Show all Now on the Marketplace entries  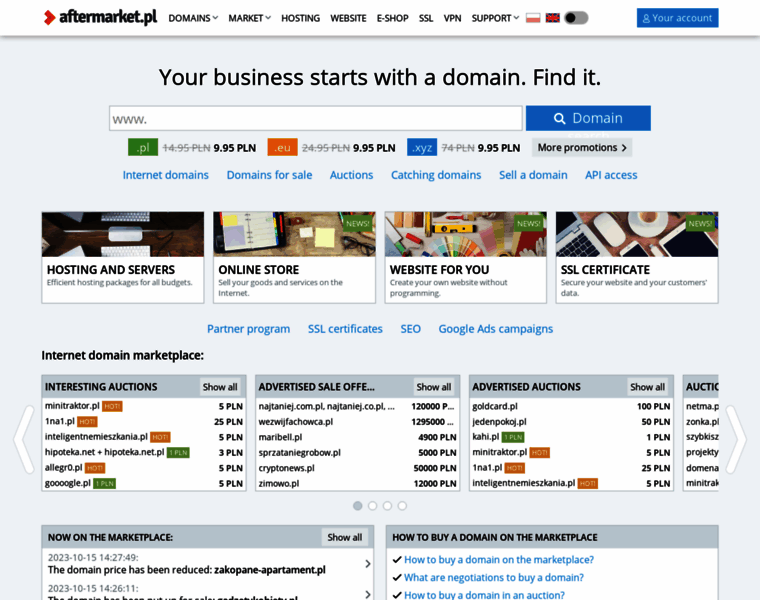[345, 537]
